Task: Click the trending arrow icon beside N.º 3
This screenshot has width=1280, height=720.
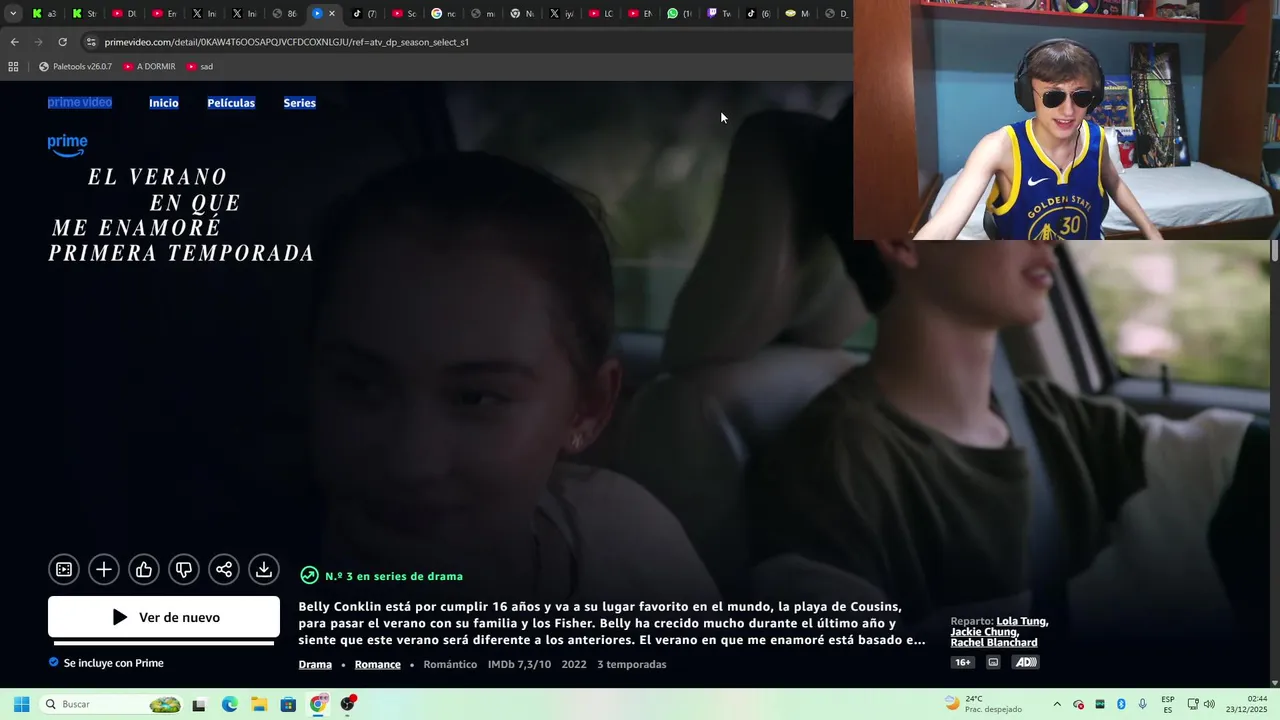Action: click(x=309, y=576)
